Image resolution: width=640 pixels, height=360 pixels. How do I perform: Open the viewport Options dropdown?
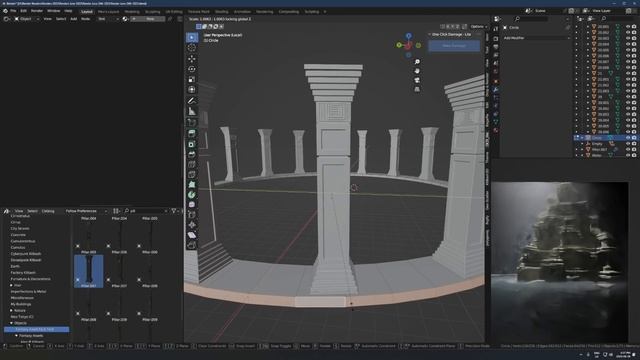coord(479,27)
